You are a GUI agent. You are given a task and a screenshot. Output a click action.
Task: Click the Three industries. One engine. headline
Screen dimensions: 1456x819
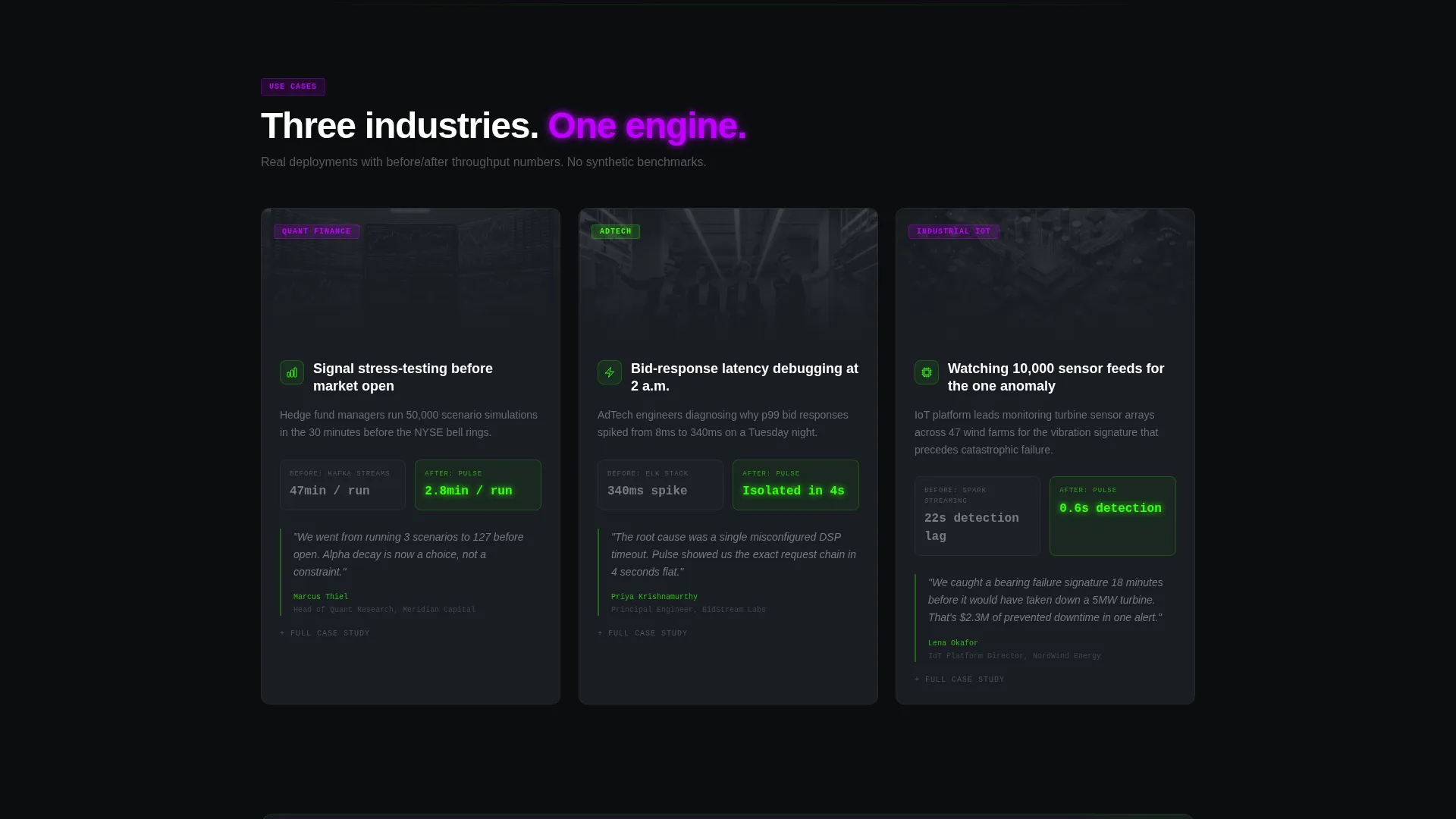(504, 126)
